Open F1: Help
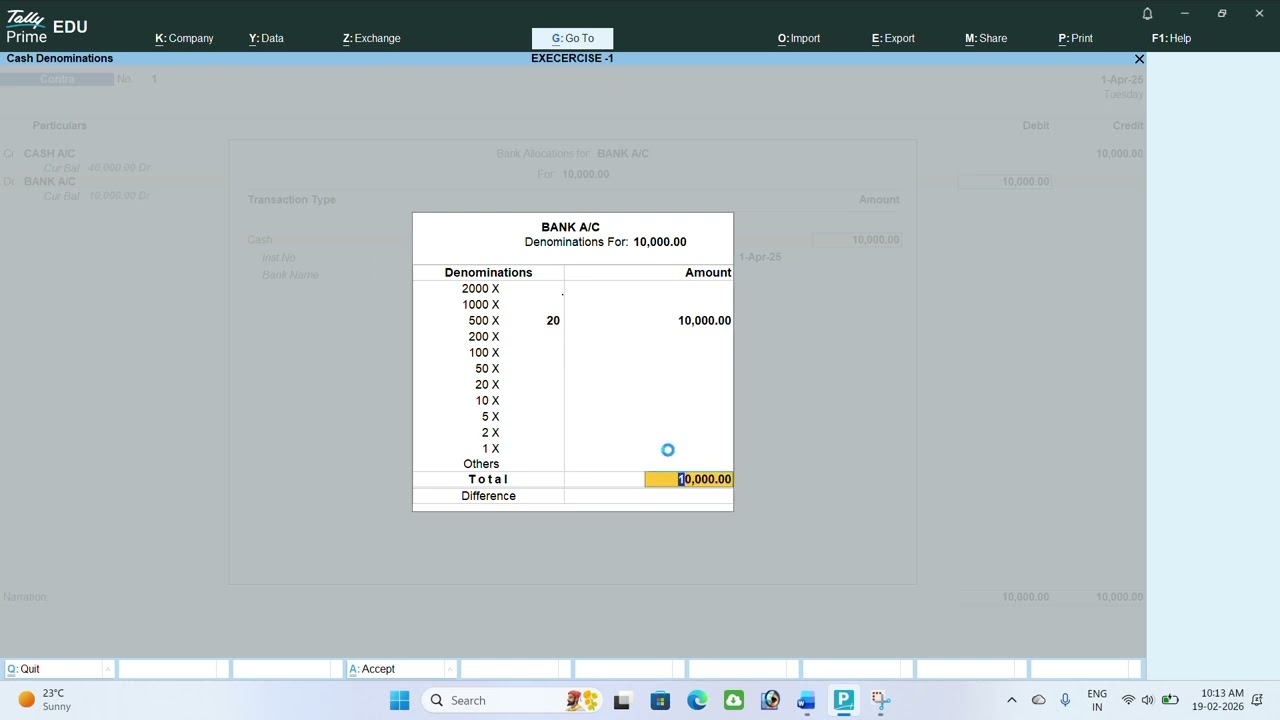1280x720 pixels. (1171, 38)
